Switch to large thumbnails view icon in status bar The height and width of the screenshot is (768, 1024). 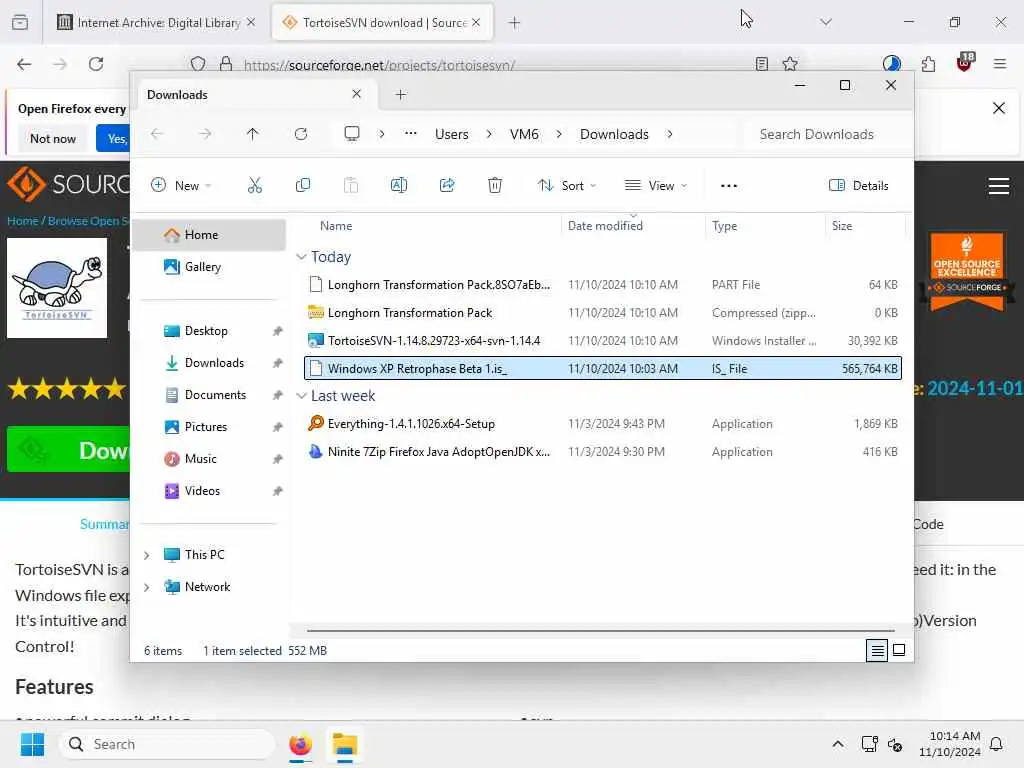(899, 650)
